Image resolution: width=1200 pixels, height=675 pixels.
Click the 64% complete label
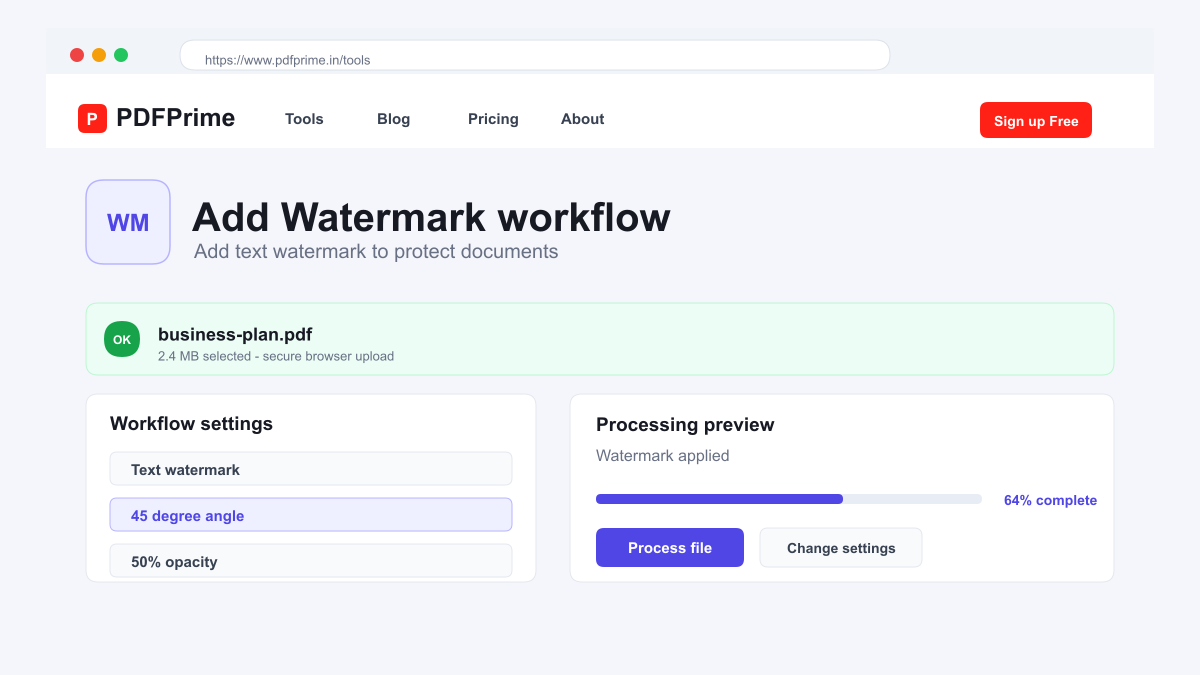click(x=1050, y=500)
